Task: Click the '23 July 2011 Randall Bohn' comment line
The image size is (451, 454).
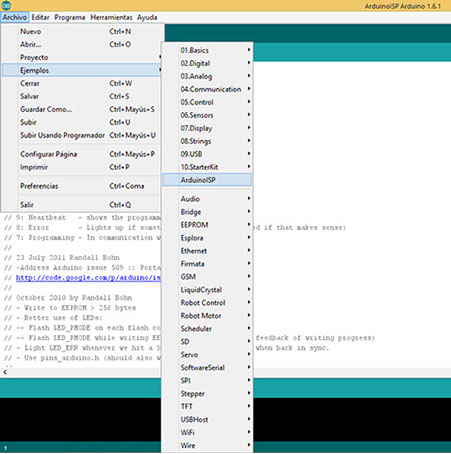Action: pyautogui.click(x=62, y=258)
